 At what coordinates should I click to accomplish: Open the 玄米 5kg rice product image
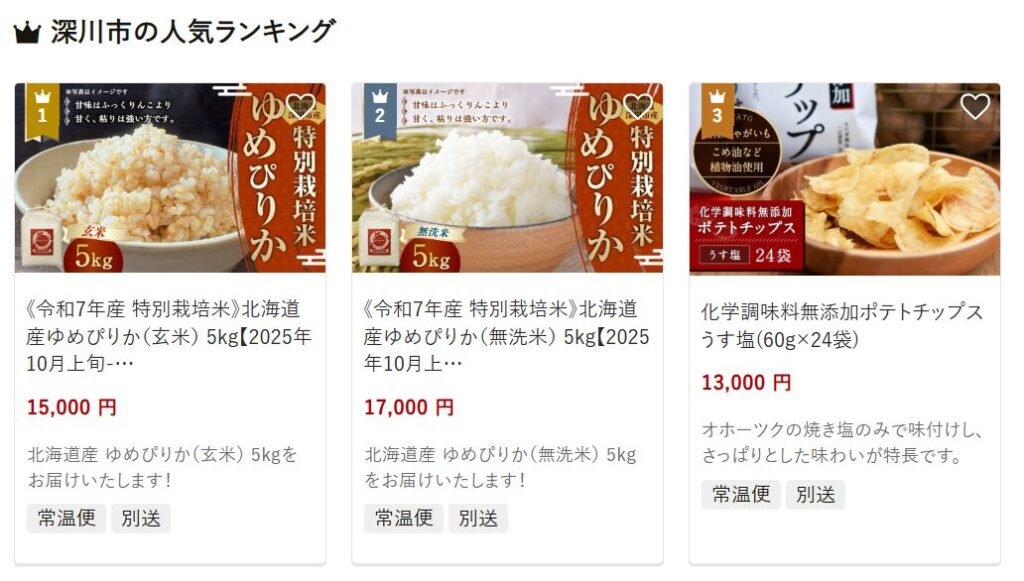coord(170,178)
